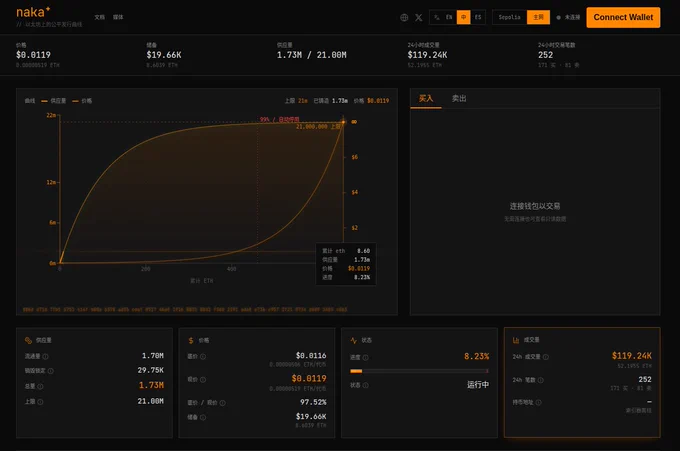Click the 未连接 connection status text
Viewport: 680px width, 451px height.
coord(572,17)
